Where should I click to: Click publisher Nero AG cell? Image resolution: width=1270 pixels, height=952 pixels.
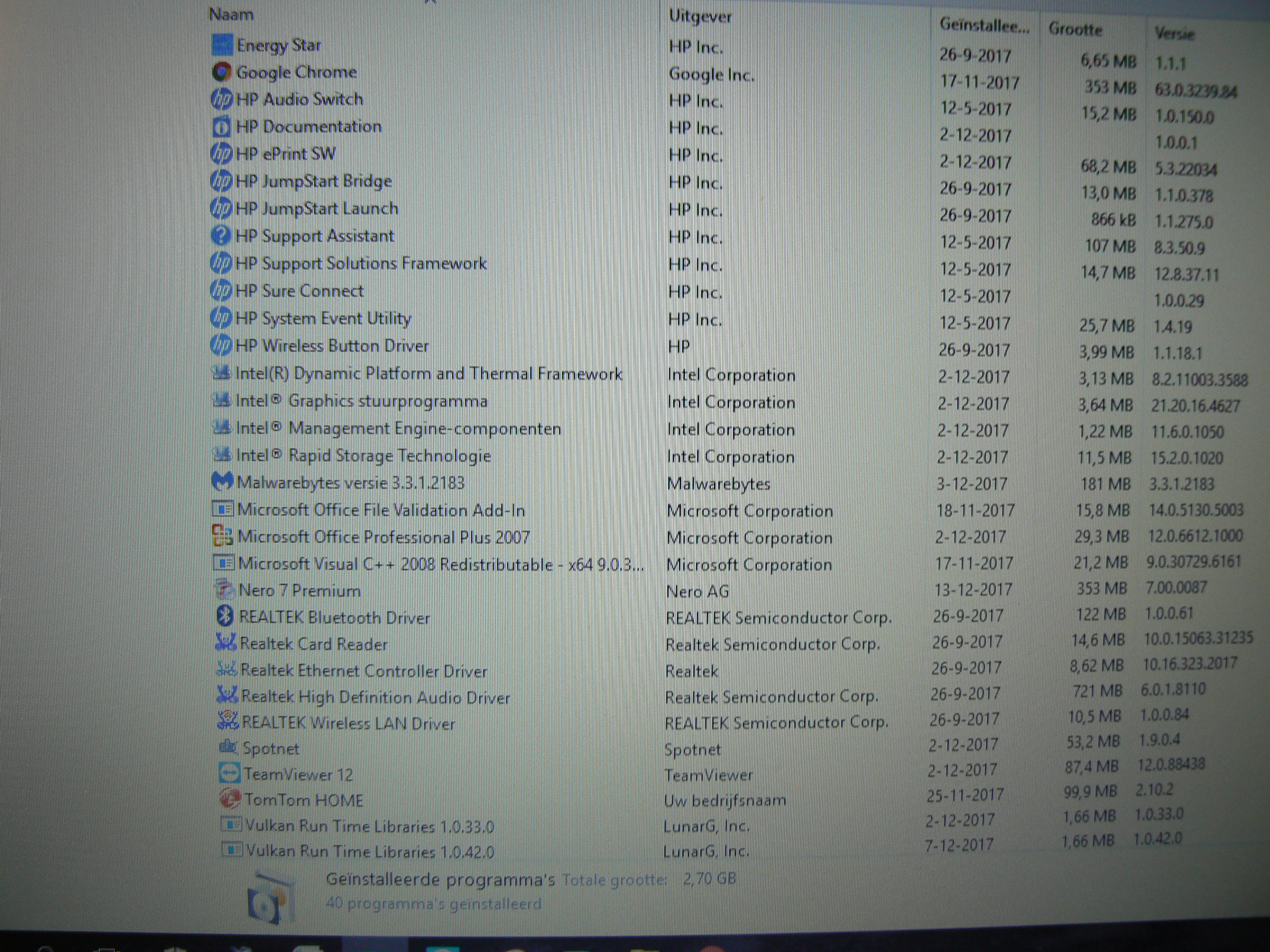(x=698, y=591)
